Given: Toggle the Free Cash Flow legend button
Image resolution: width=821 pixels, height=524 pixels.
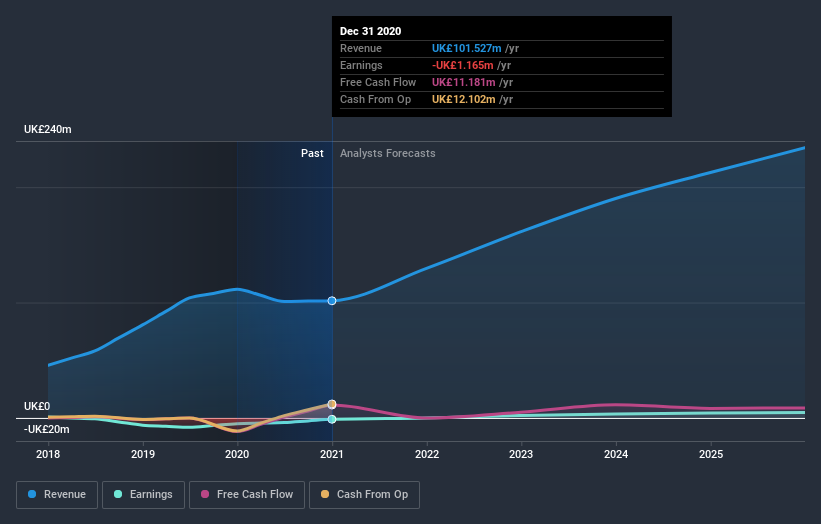Looking at the screenshot, I should pyautogui.click(x=247, y=495).
